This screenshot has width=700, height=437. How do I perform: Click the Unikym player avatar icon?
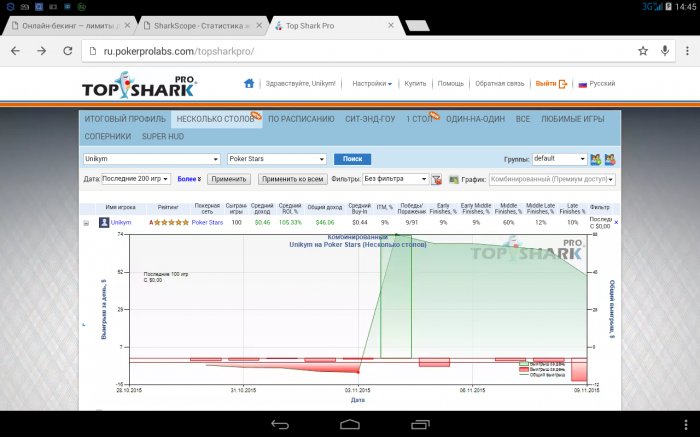[x=104, y=222]
